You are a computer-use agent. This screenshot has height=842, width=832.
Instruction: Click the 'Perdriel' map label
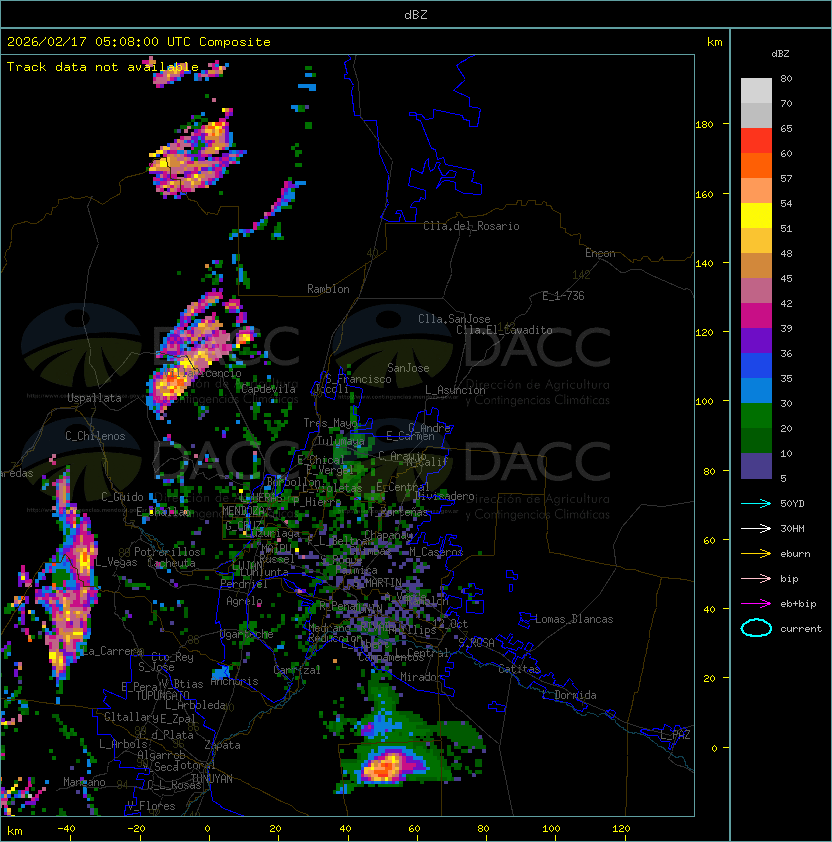pos(243,584)
